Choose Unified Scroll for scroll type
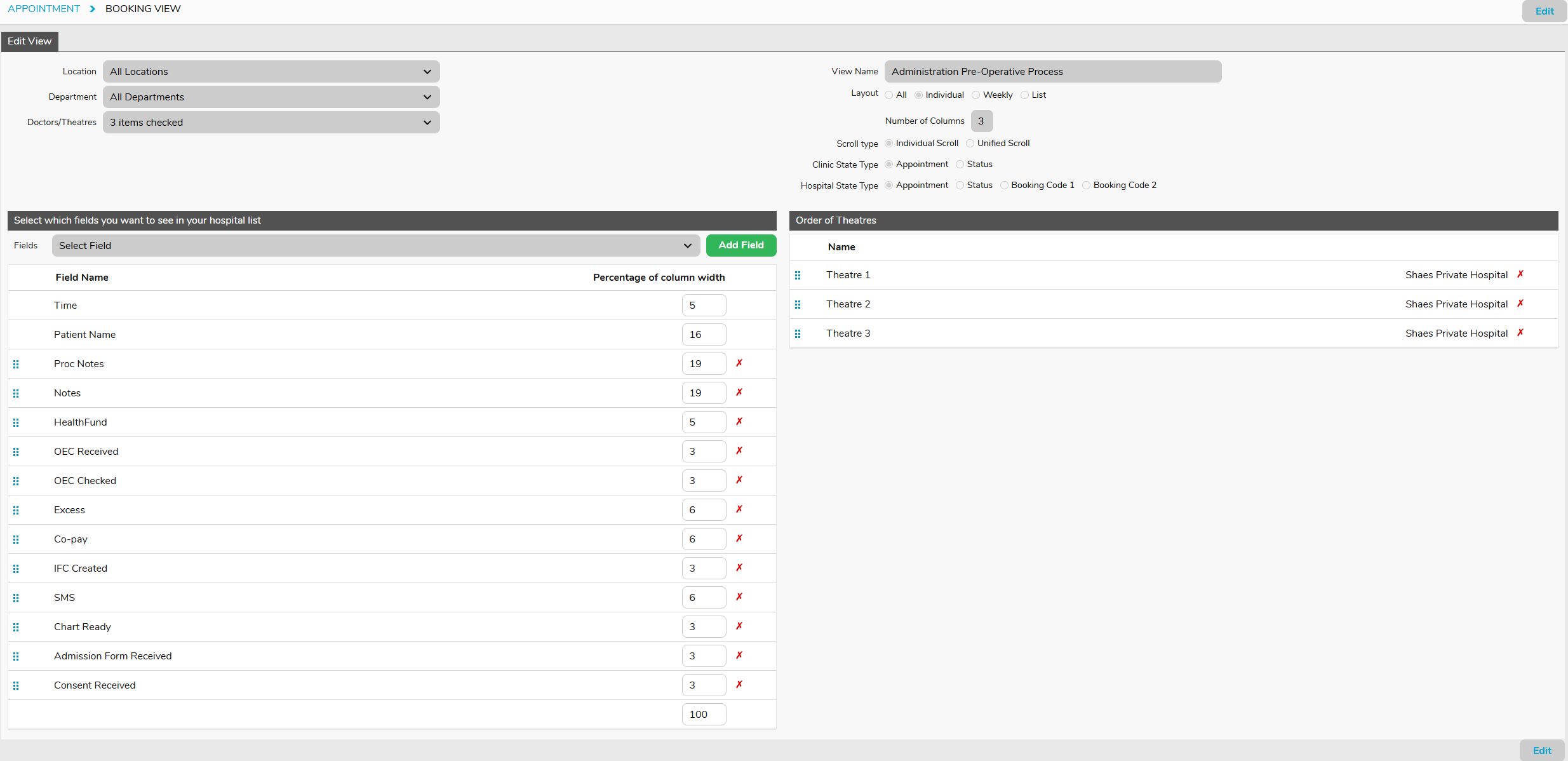This screenshot has height=761, width=1568. [x=970, y=144]
